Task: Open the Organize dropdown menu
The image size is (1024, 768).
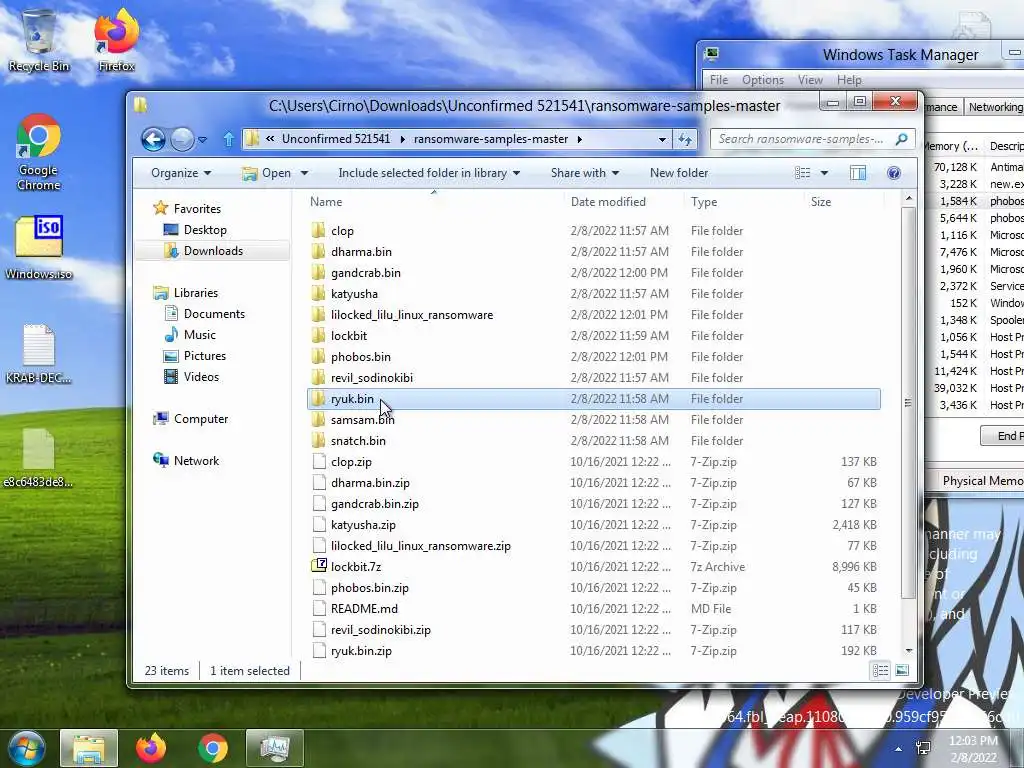Action: click(x=181, y=173)
